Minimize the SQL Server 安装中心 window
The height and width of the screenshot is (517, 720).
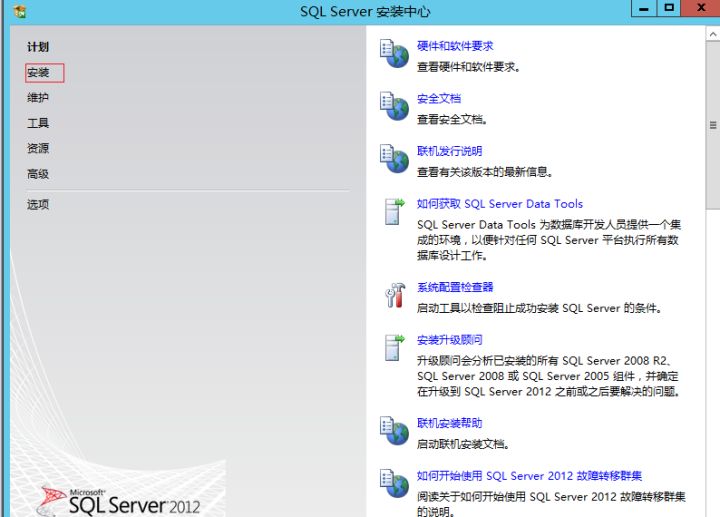coord(644,8)
